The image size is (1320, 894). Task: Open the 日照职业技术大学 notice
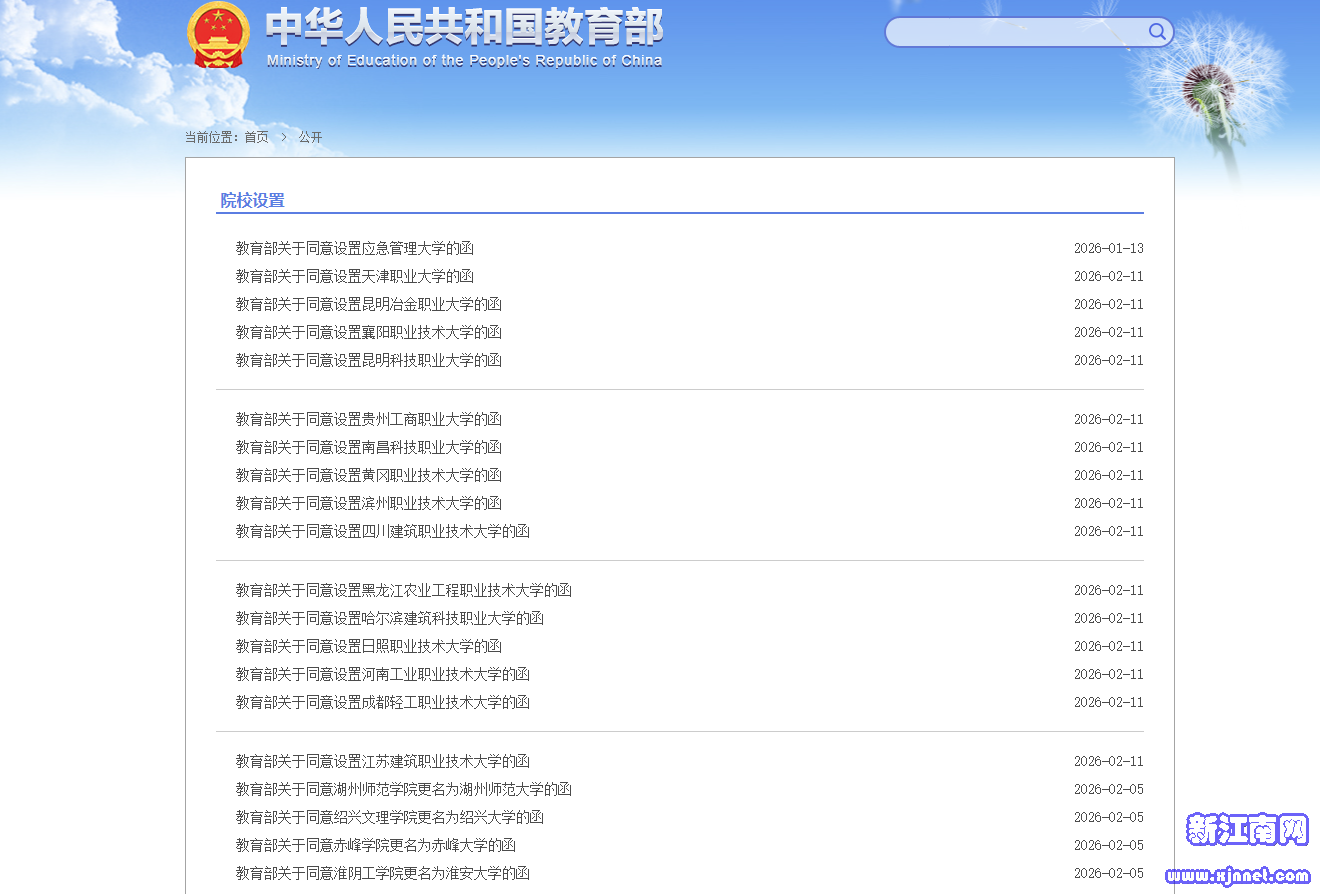coord(368,646)
